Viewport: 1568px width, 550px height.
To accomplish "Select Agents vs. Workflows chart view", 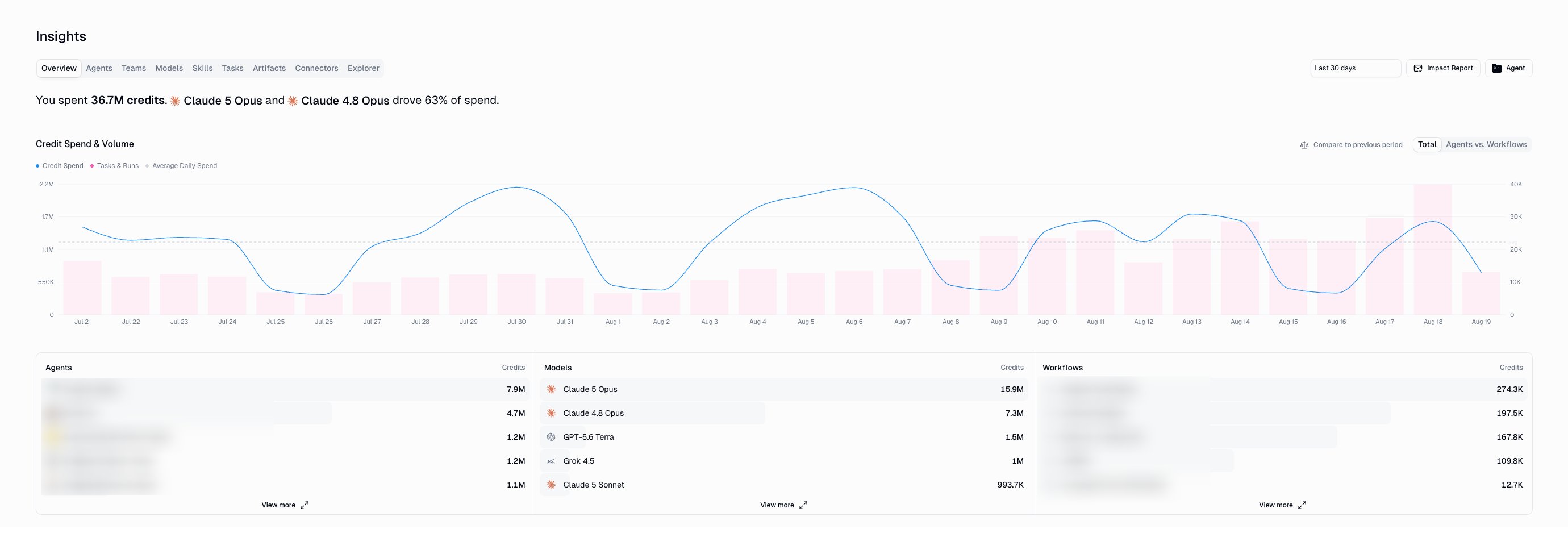I will point(1486,144).
